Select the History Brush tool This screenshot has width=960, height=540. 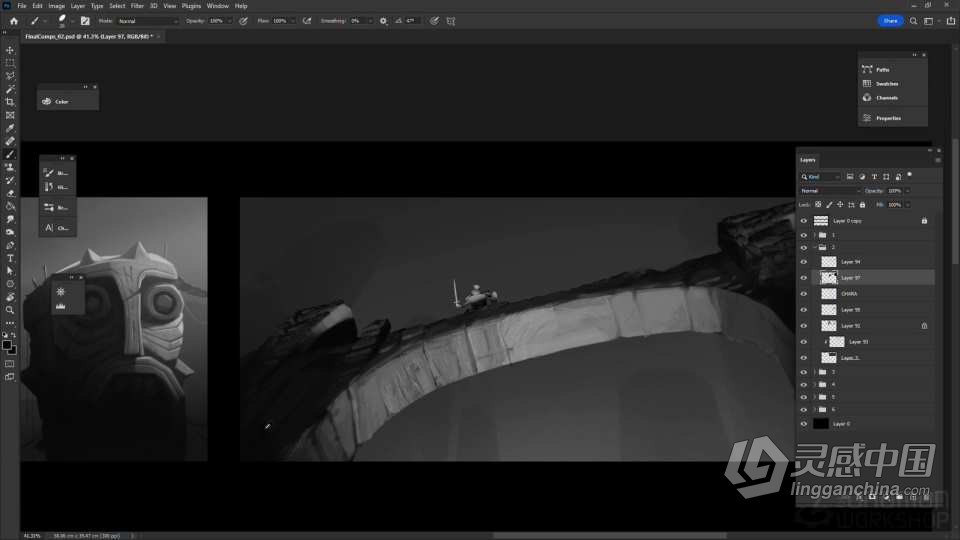10,181
